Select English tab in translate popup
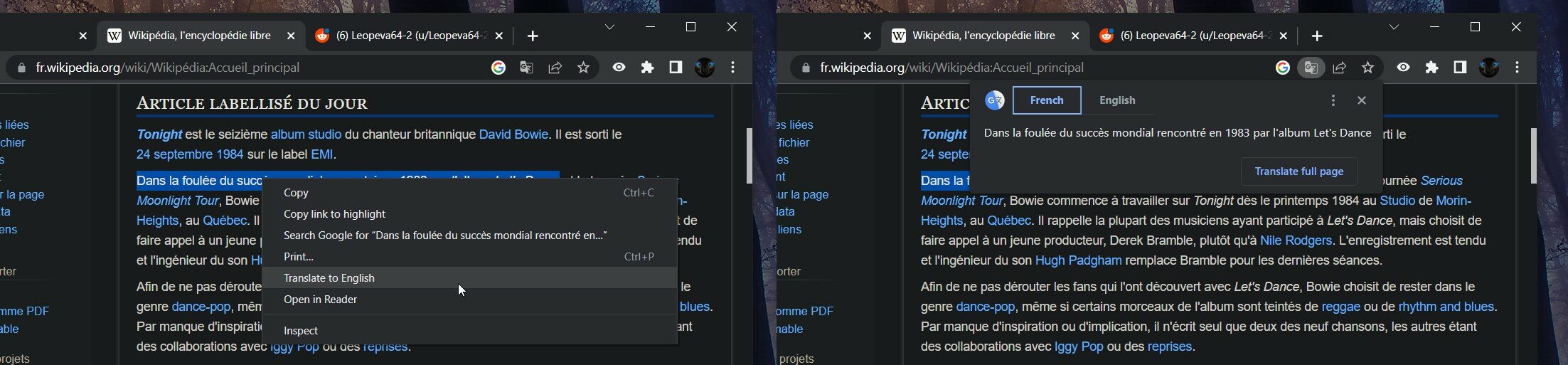The image size is (1568, 365). (x=1117, y=100)
